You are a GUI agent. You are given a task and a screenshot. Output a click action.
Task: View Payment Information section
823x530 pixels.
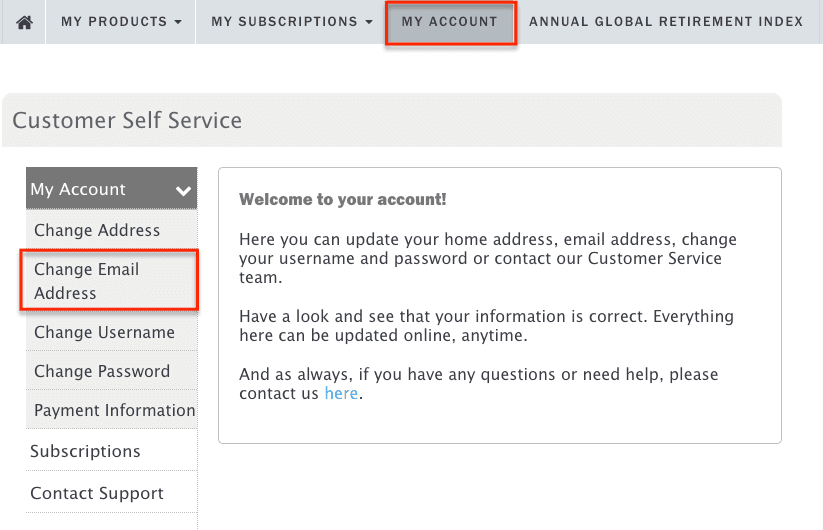(x=112, y=410)
